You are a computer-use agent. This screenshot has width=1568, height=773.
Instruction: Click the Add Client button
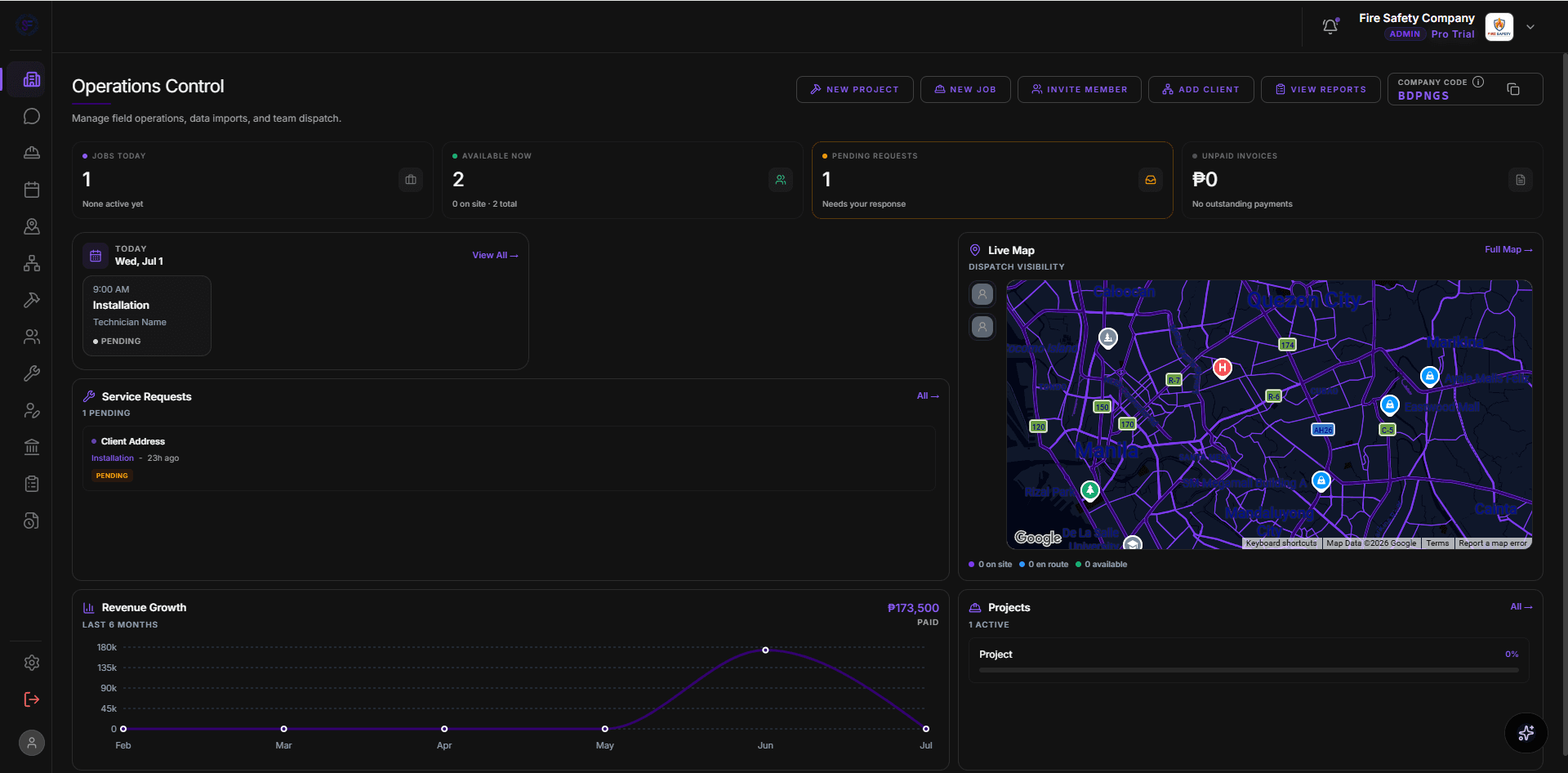point(1201,89)
